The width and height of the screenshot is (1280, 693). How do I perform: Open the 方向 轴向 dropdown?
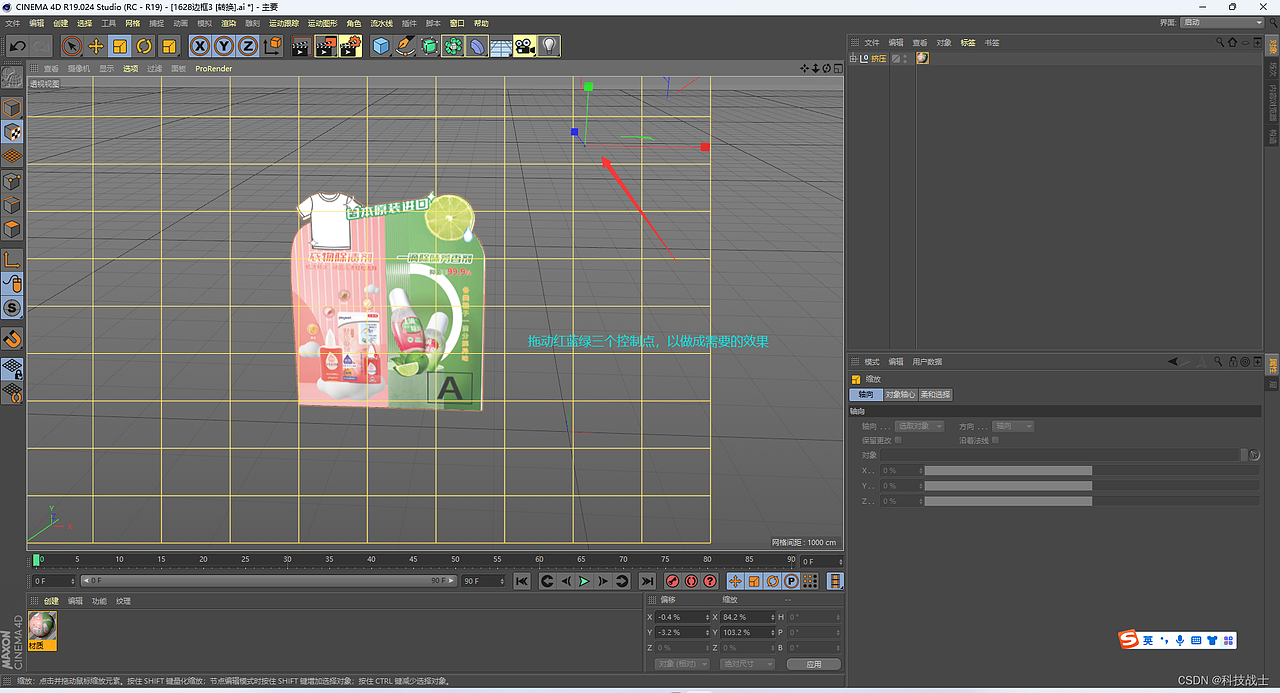(1012, 426)
